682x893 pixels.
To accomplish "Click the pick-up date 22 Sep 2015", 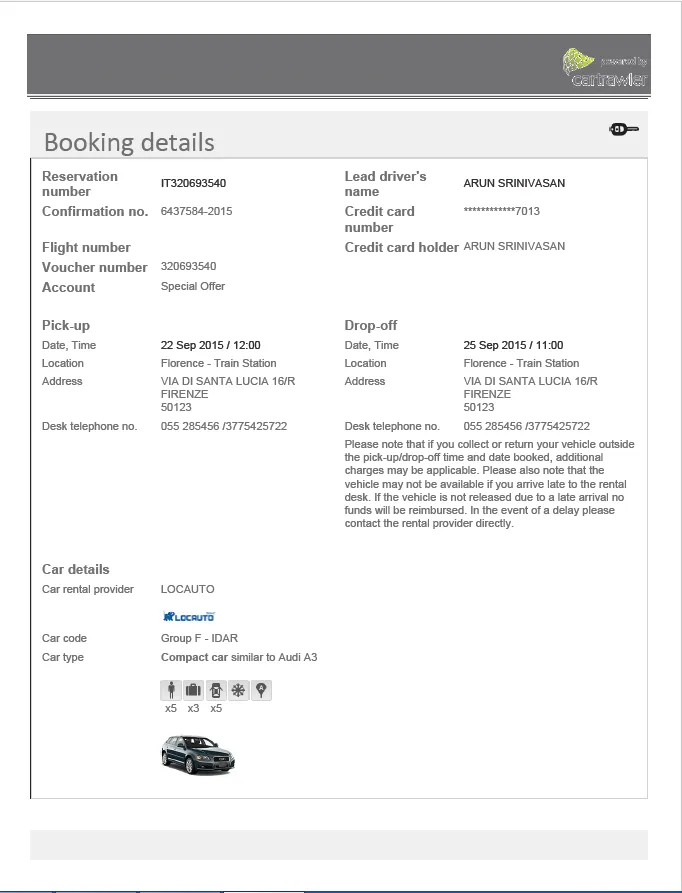I will (x=192, y=345).
